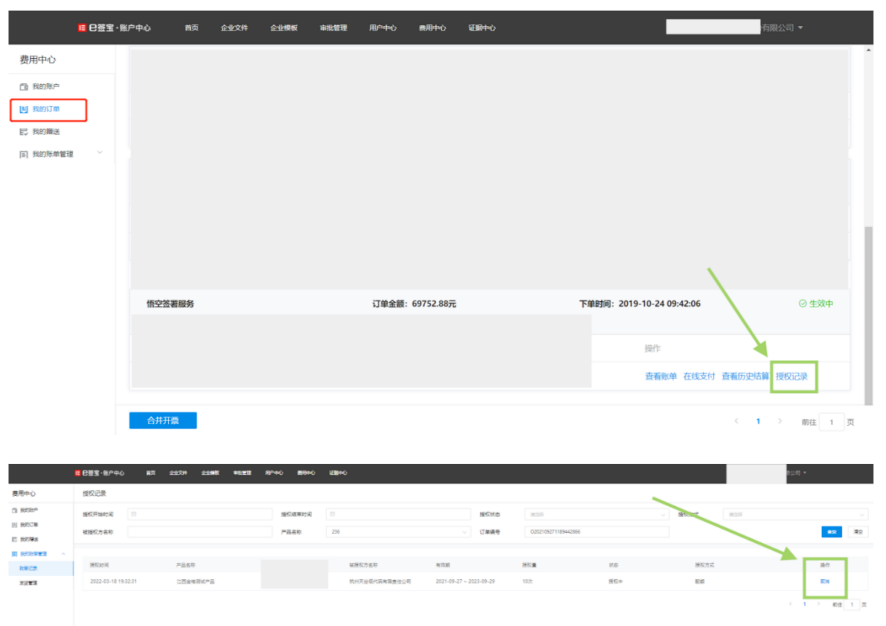The image size is (886, 626).
Task: Open the 授权状态 dropdown
Action: pos(597,514)
